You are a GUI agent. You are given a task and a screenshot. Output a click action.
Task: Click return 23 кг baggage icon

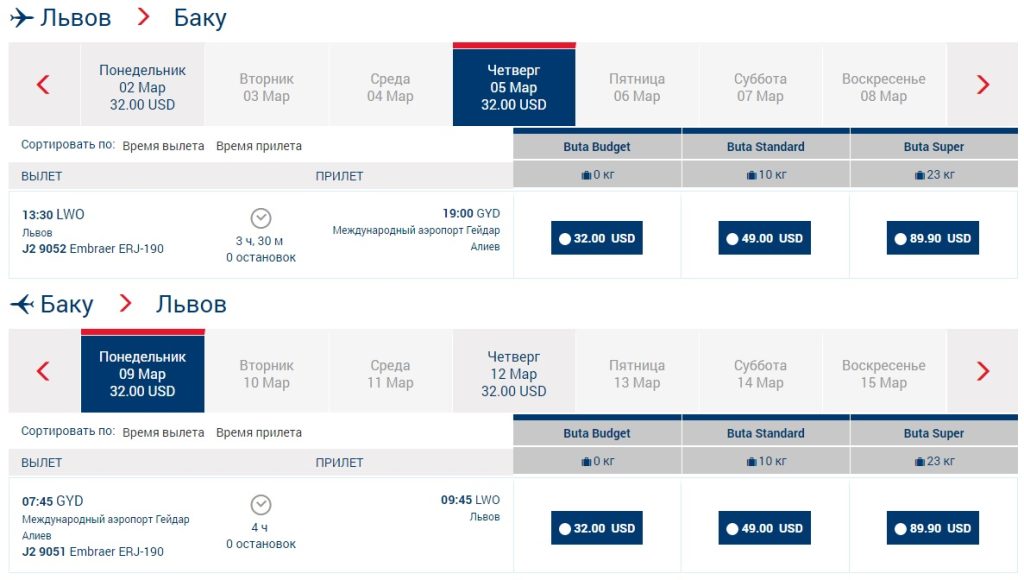click(x=920, y=462)
